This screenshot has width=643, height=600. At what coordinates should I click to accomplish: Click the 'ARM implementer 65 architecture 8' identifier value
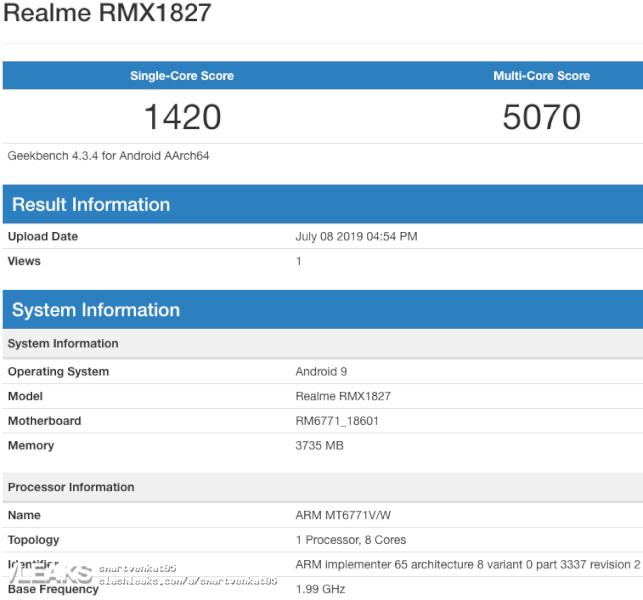click(468, 565)
